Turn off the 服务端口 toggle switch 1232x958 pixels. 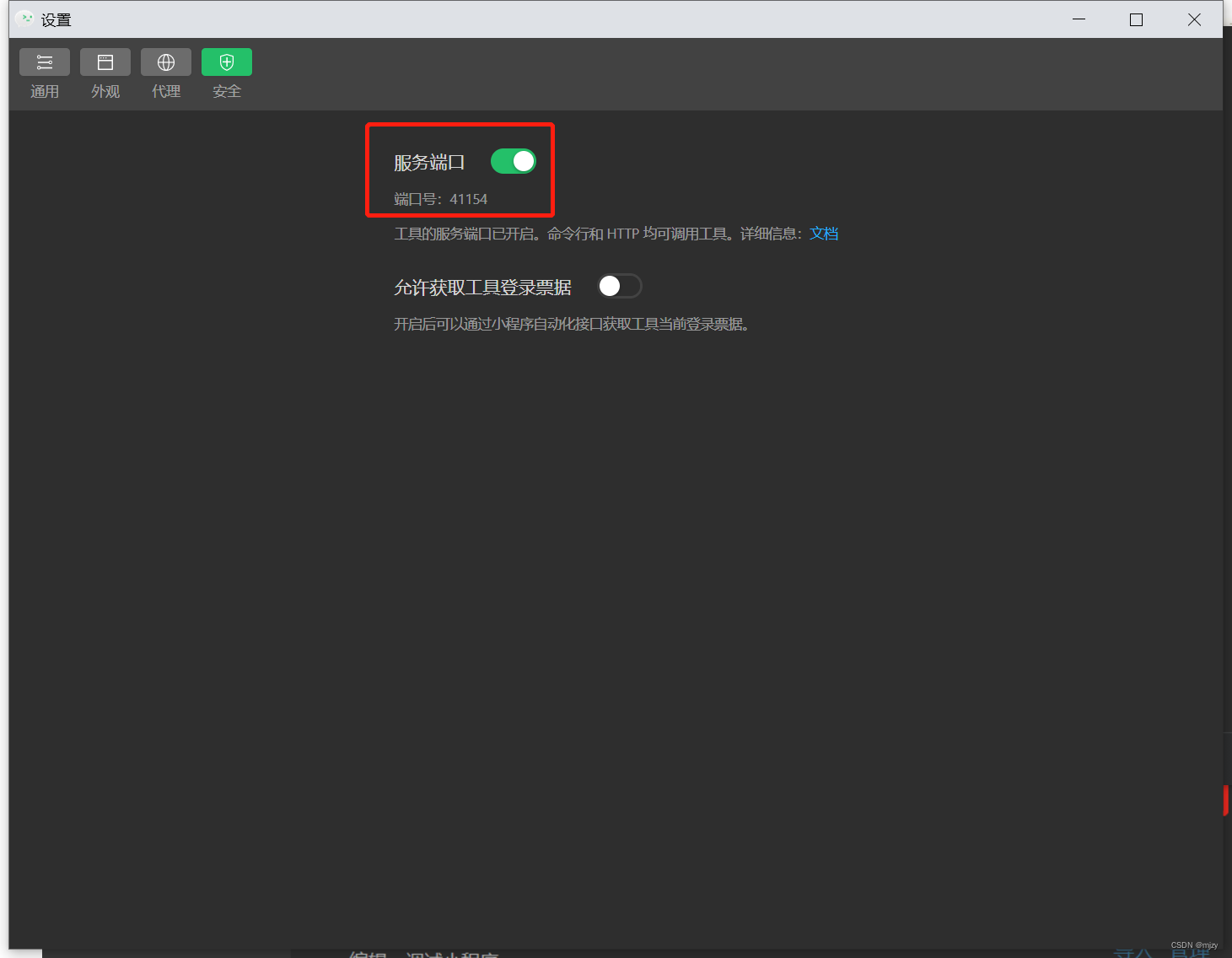coord(514,161)
